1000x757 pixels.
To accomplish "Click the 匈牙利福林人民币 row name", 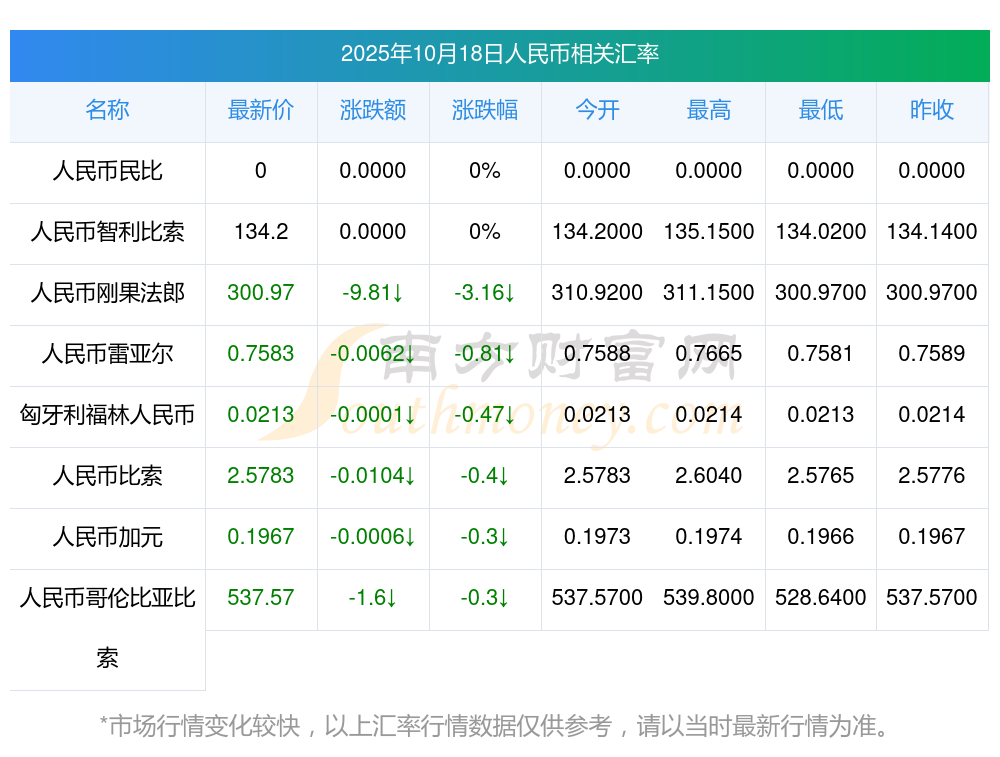I will [x=107, y=415].
